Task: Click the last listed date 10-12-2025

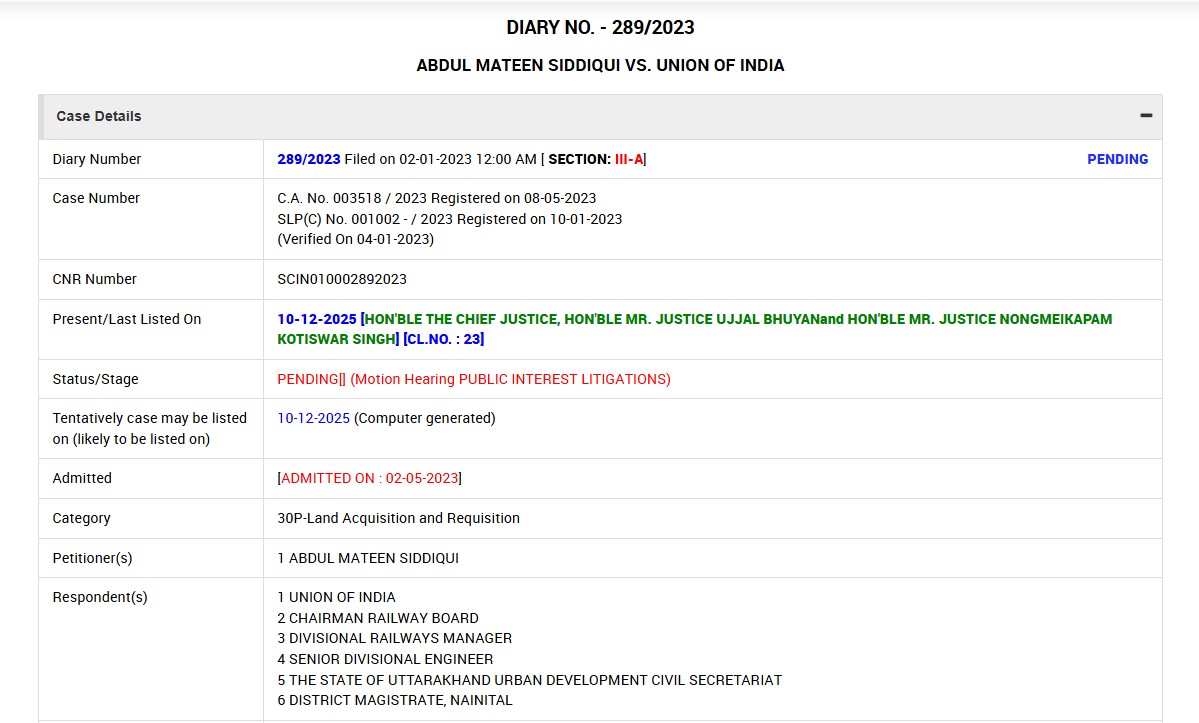Action: [316, 319]
